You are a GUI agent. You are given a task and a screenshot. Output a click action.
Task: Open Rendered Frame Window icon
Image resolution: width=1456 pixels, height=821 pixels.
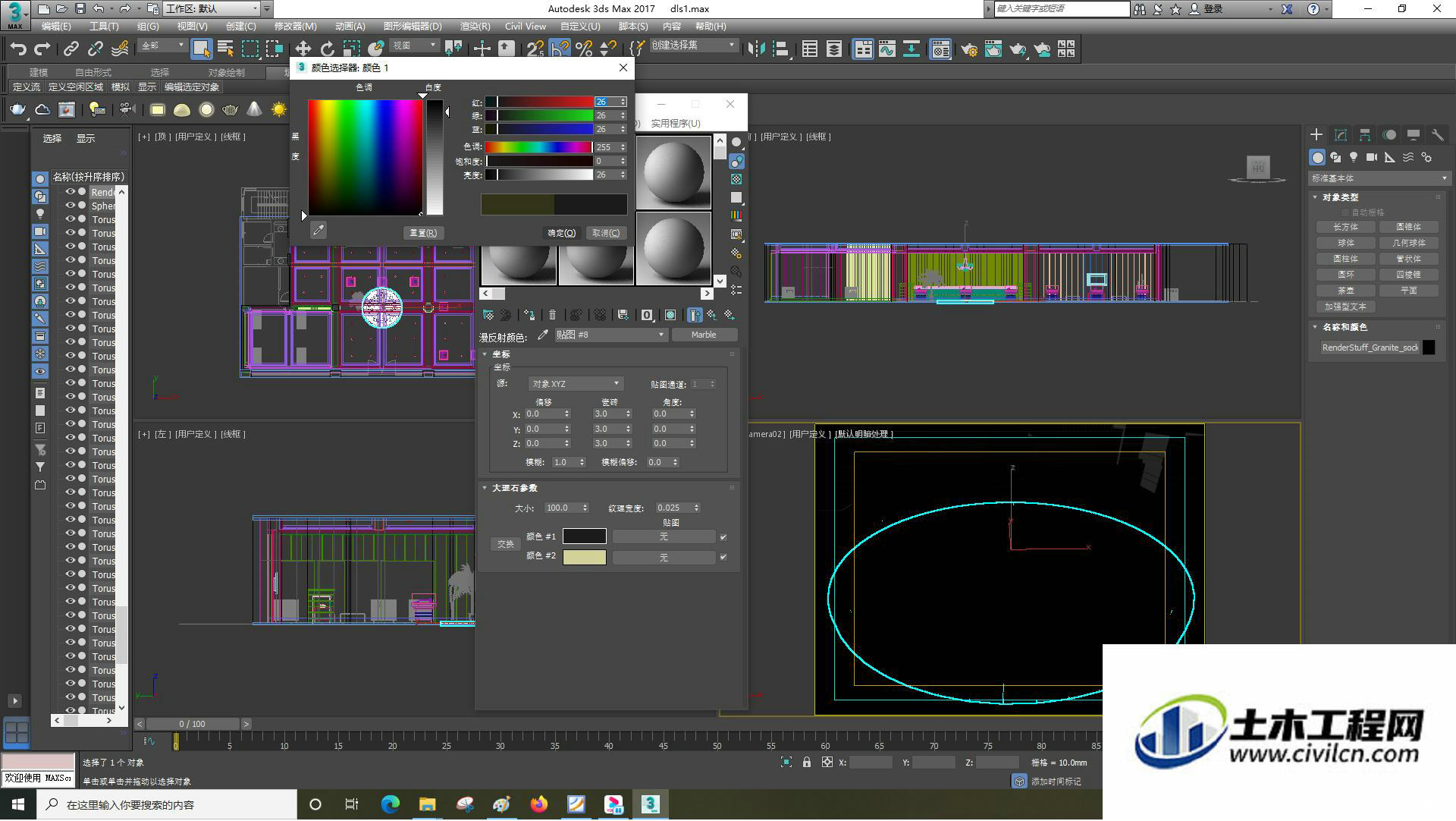(993, 49)
